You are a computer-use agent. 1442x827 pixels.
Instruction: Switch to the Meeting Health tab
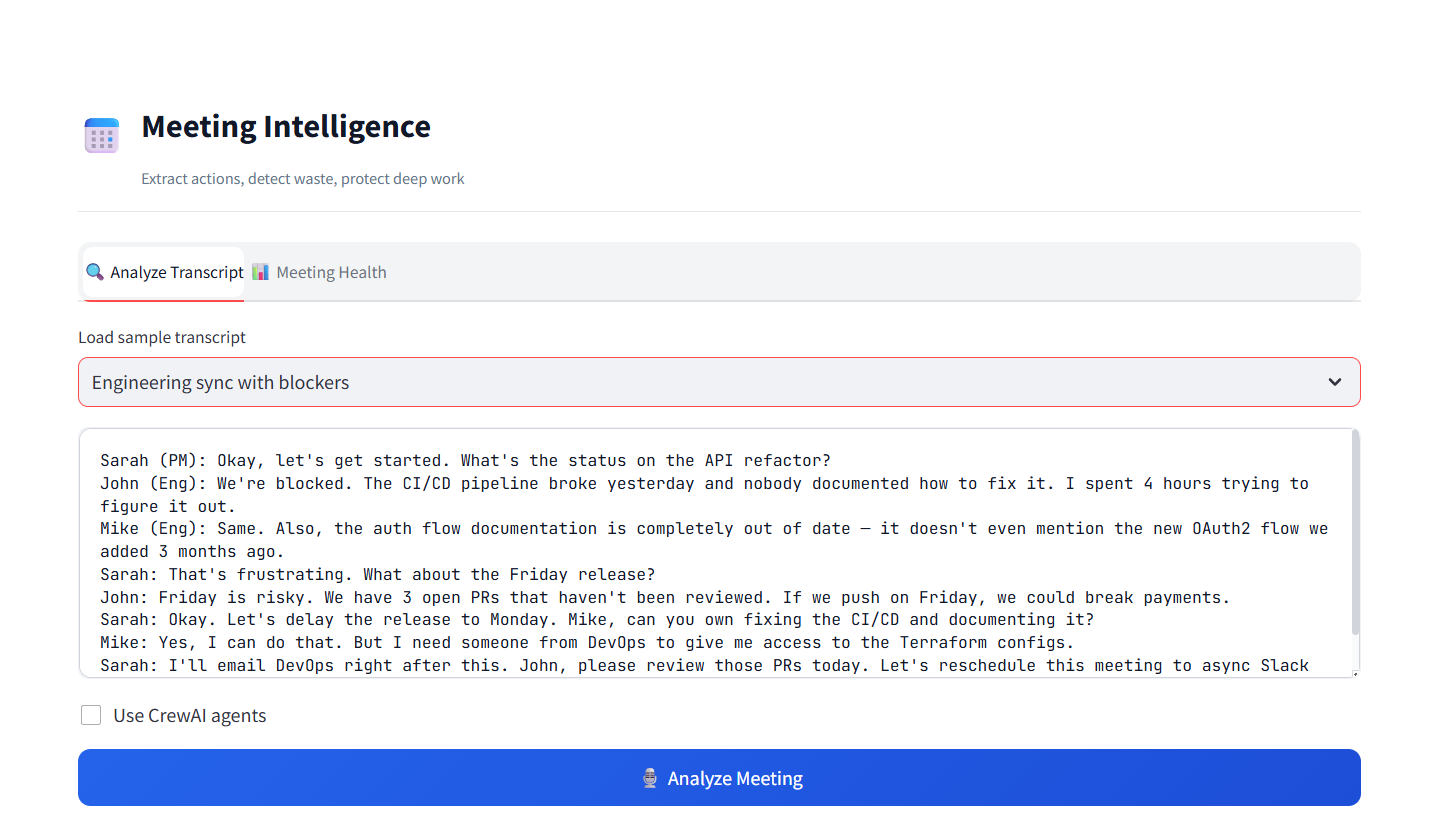click(x=320, y=272)
